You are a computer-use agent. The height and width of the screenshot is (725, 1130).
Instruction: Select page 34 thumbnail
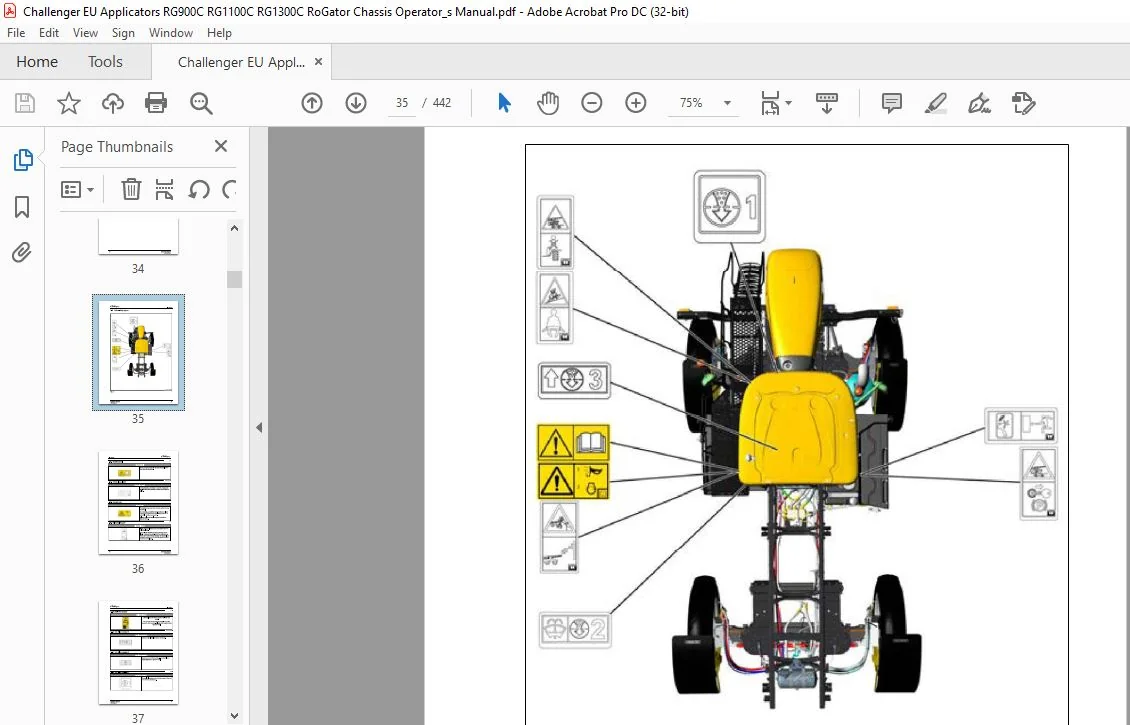[138, 237]
